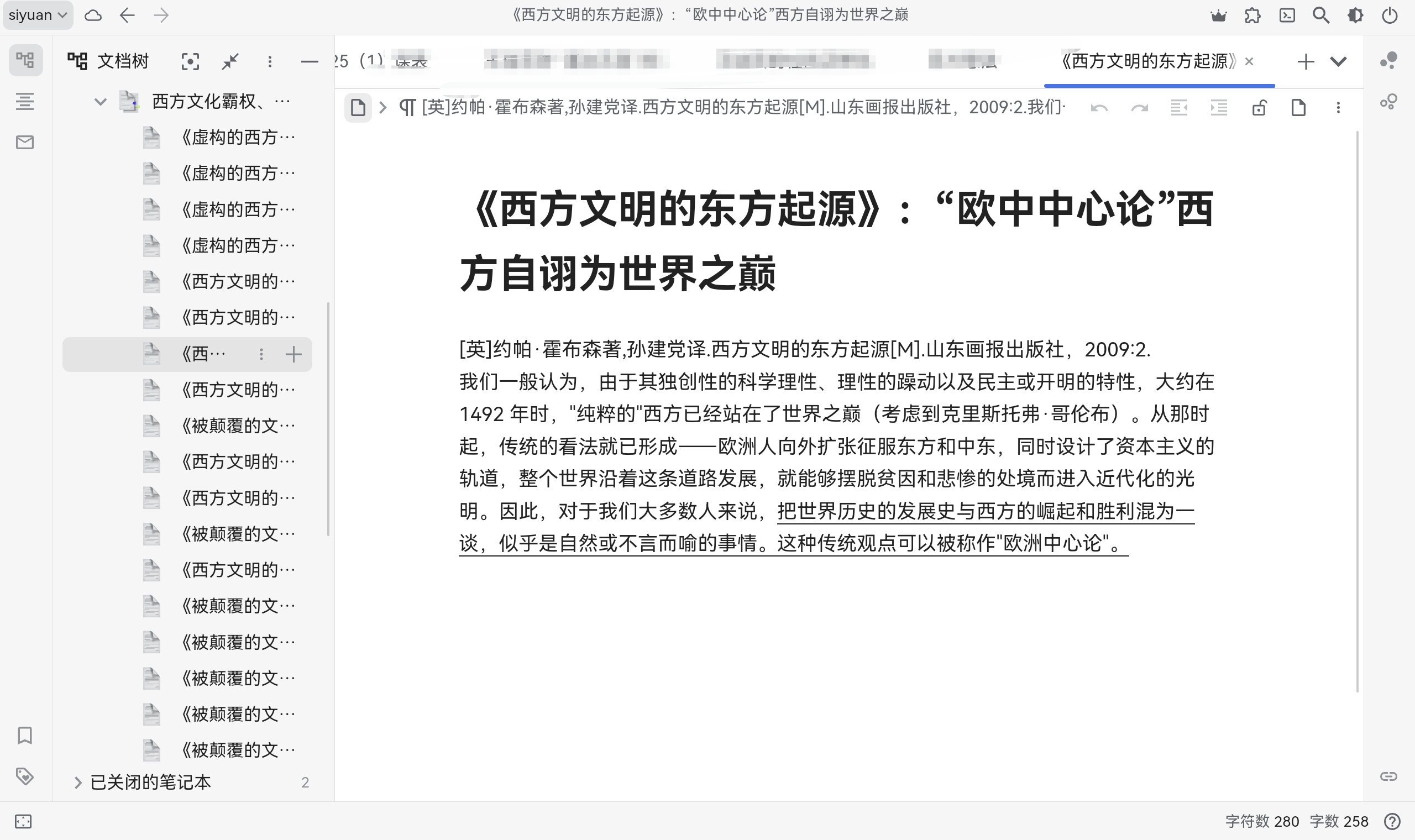Image resolution: width=1415 pixels, height=840 pixels.
Task: Focus current document using the target icon
Action: coord(191,61)
